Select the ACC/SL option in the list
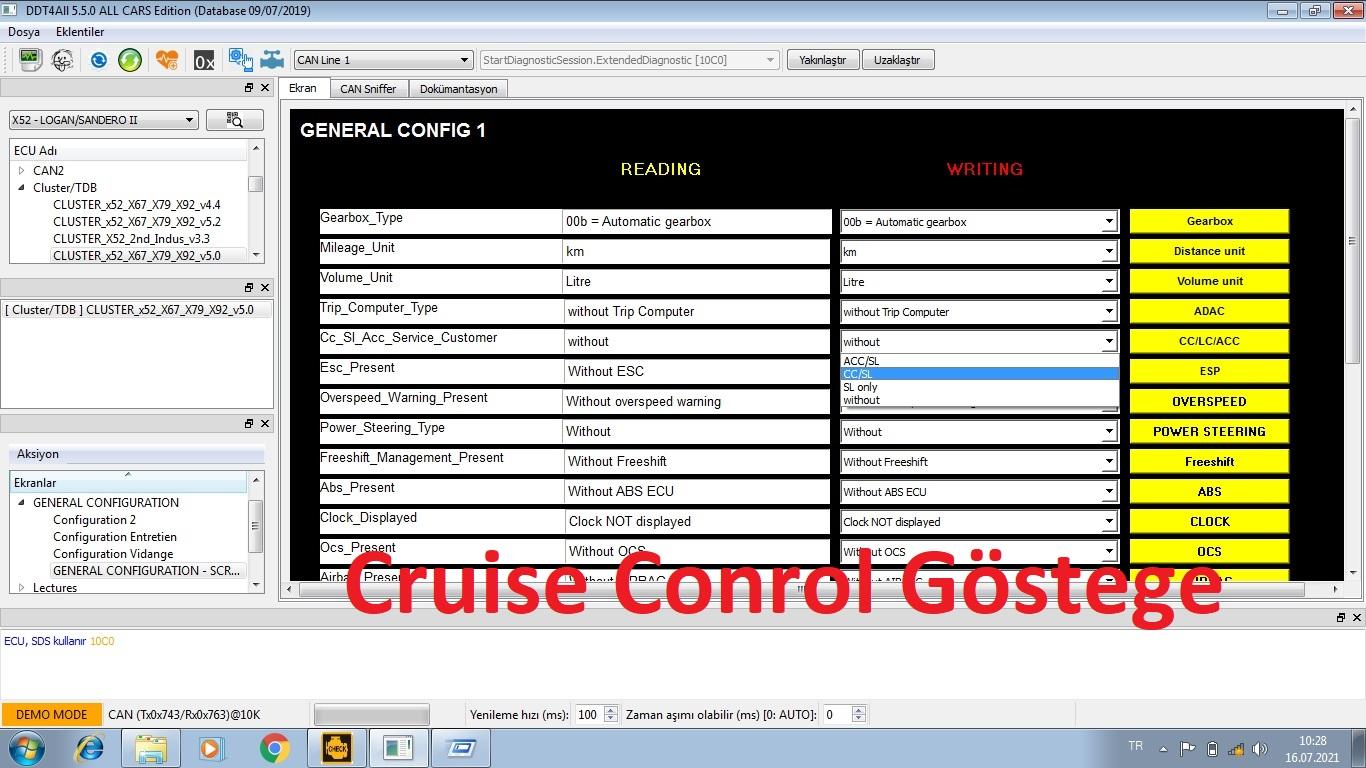This screenshot has width=1366, height=768. pyautogui.click(x=861, y=361)
